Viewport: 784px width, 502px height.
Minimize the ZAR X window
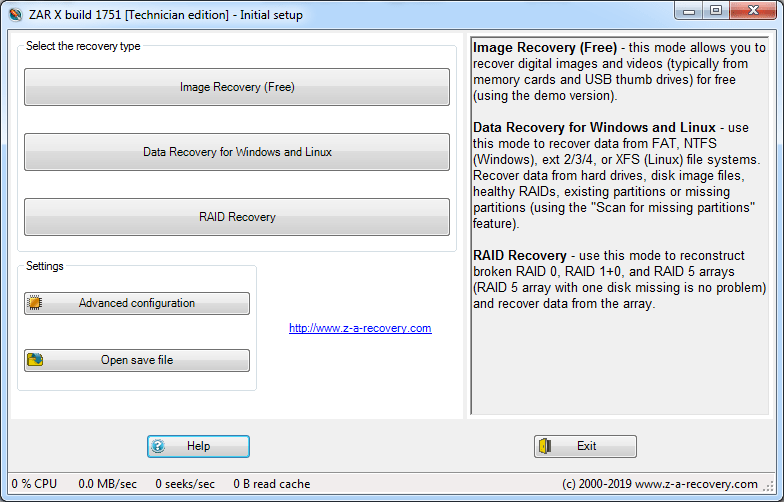(x=689, y=10)
